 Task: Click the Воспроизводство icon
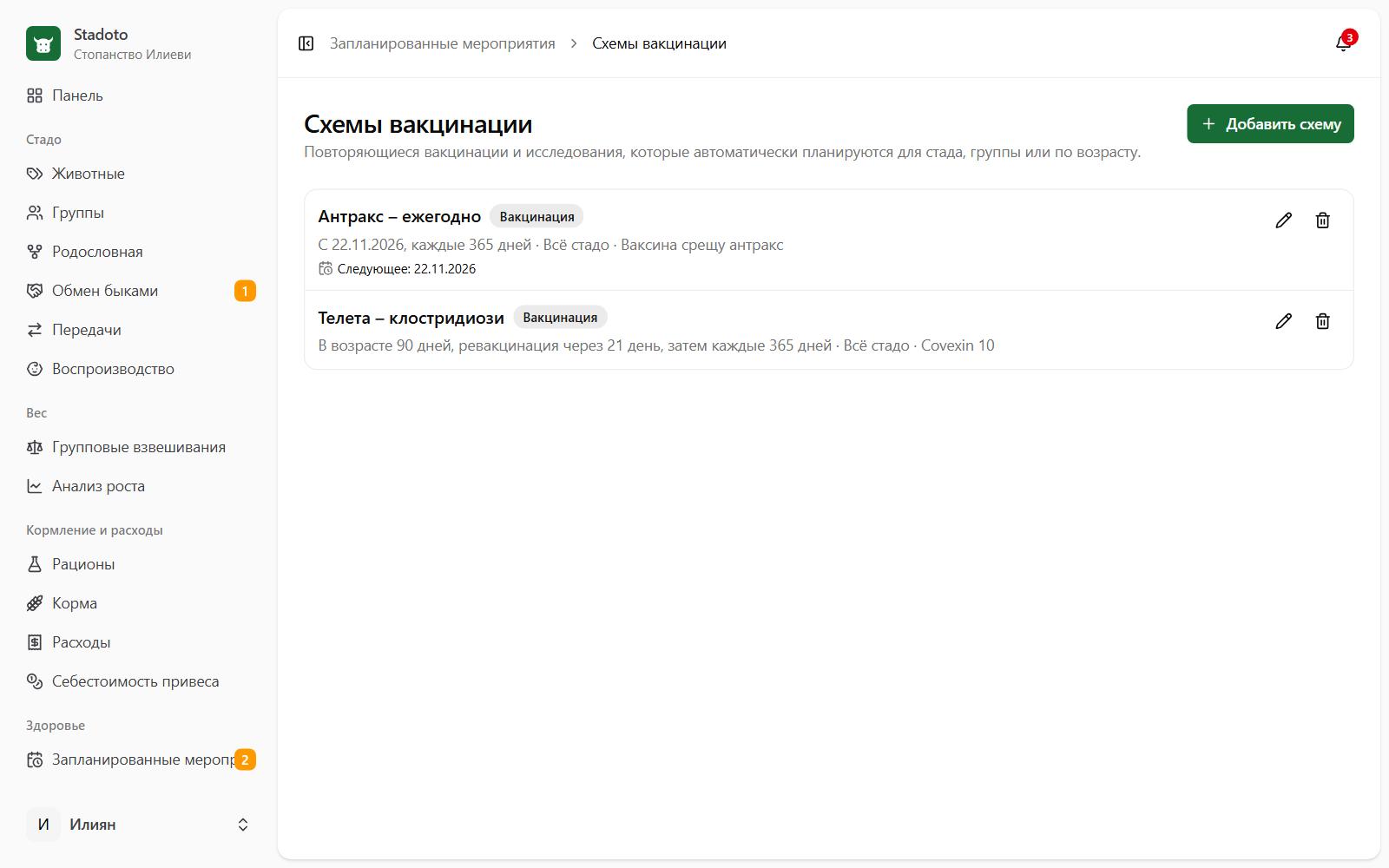pyautogui.click(x=35, y=369)
